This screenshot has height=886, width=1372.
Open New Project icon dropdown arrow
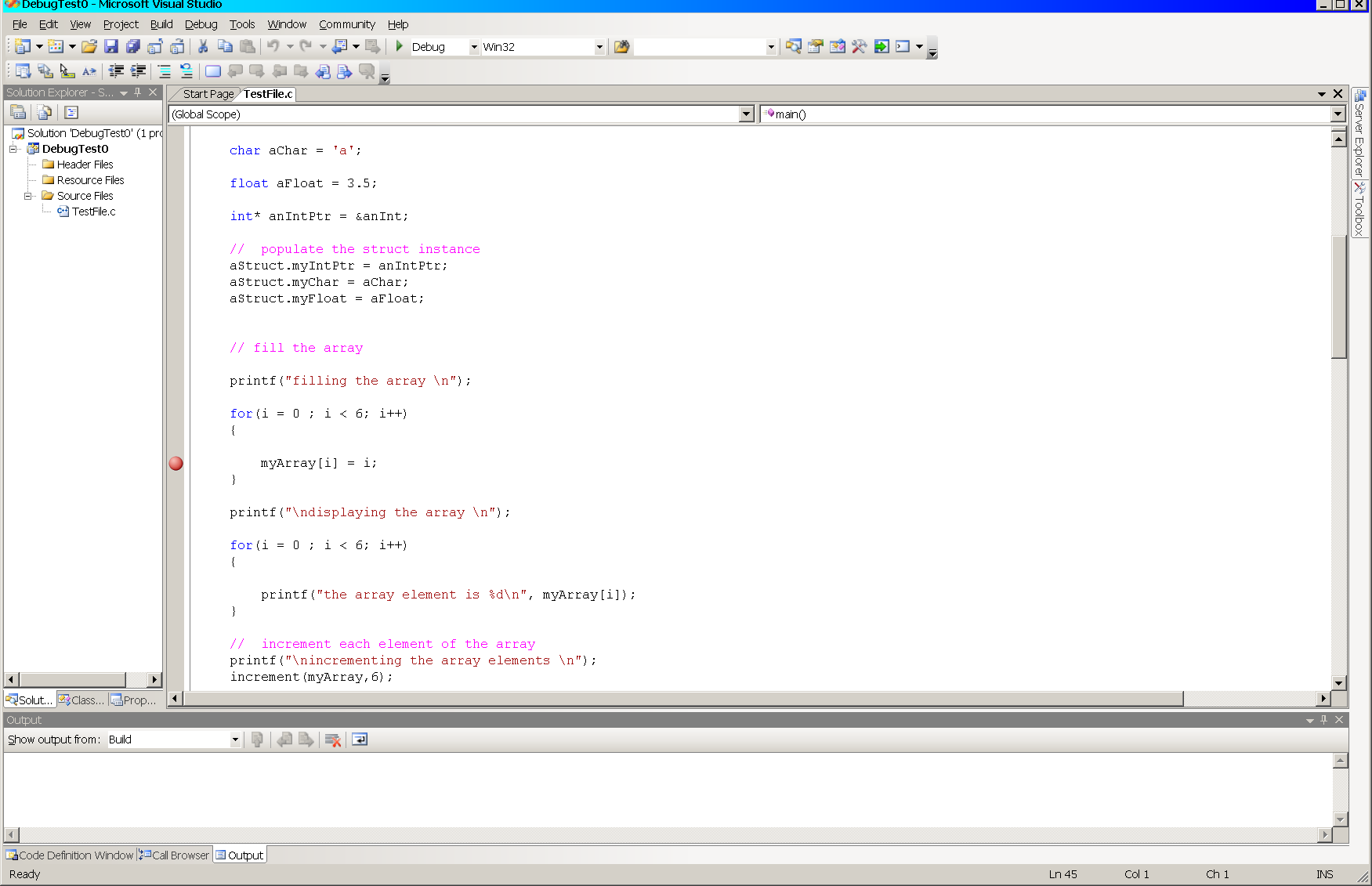click(39, 47)
